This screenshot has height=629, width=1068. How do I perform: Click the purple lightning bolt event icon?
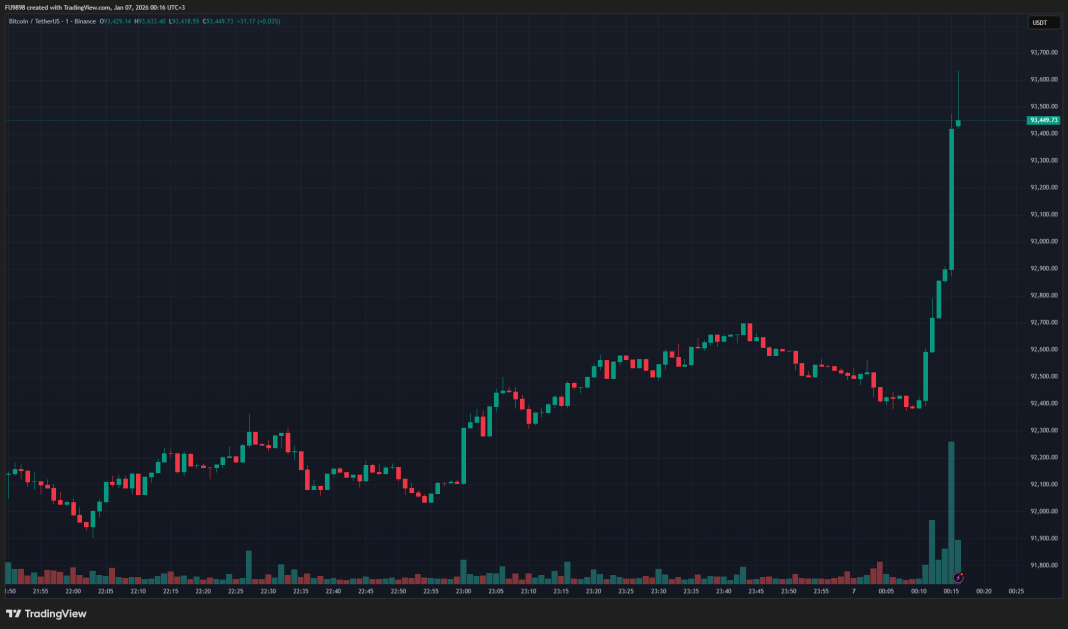tap(959, 577)
